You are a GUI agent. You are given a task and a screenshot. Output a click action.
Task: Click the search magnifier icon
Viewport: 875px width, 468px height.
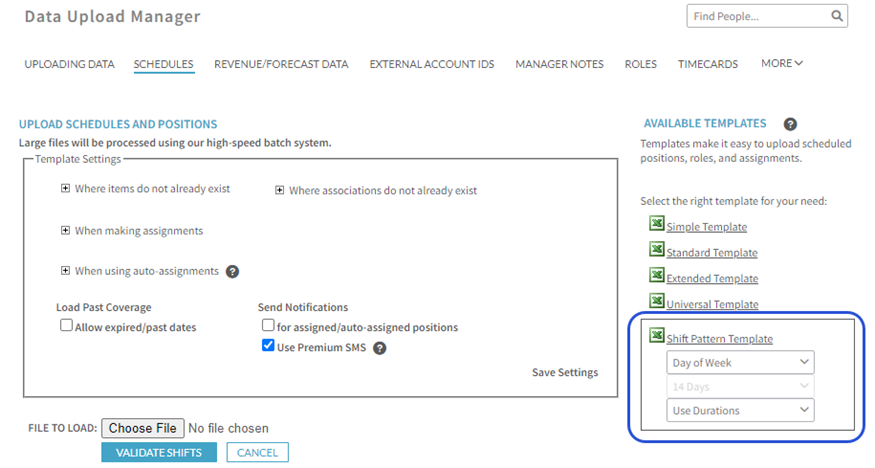(x=836, y=16)
